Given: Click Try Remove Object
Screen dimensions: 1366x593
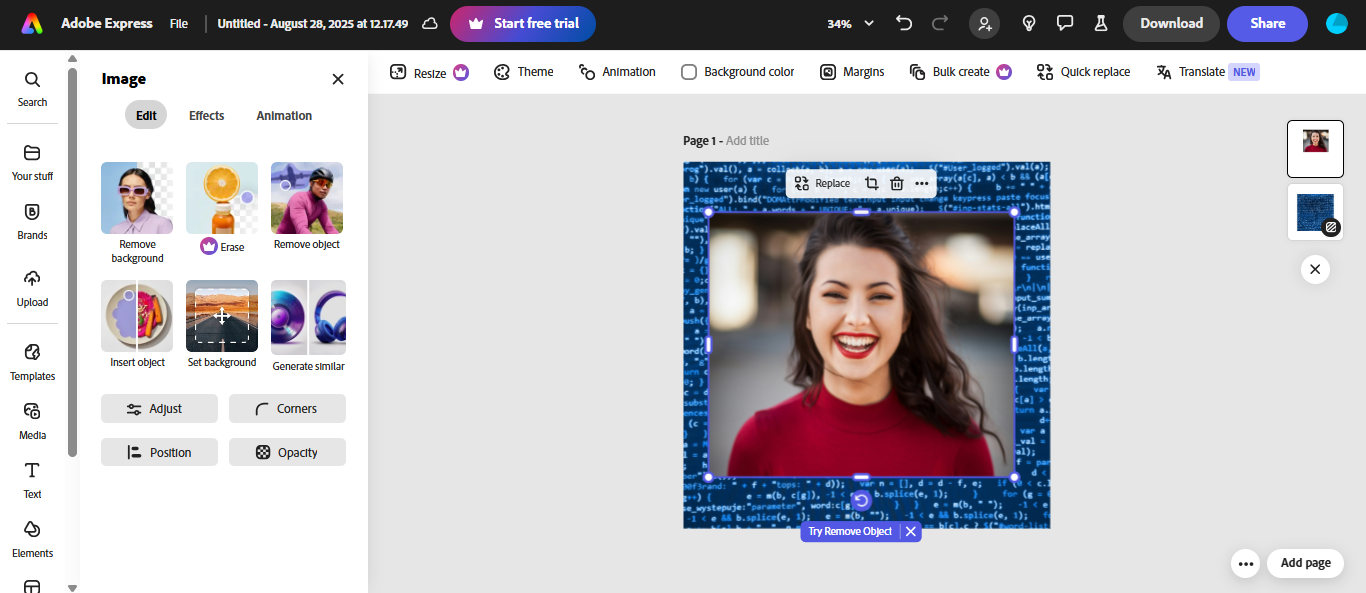Looking at the screenshot, I should tap(848, 531).
